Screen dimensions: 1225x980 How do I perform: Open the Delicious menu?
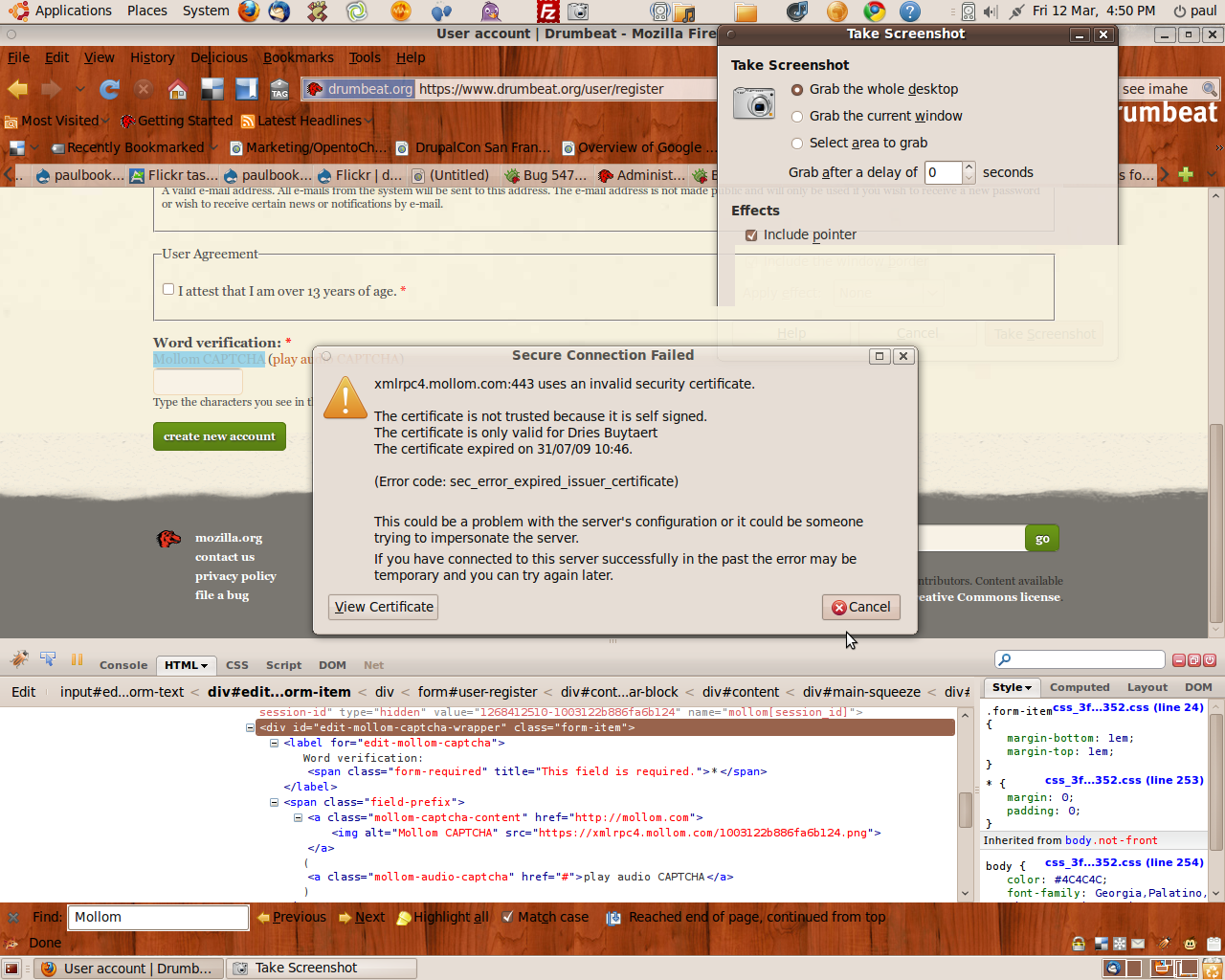click(x=219, y=57)
